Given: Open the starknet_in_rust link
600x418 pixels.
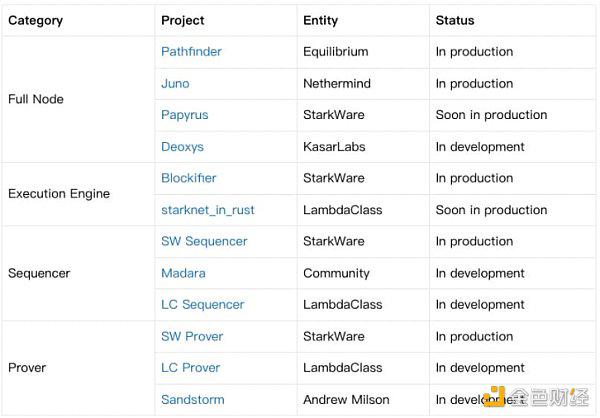Looking at the screenshot, I should pos(208,210).
